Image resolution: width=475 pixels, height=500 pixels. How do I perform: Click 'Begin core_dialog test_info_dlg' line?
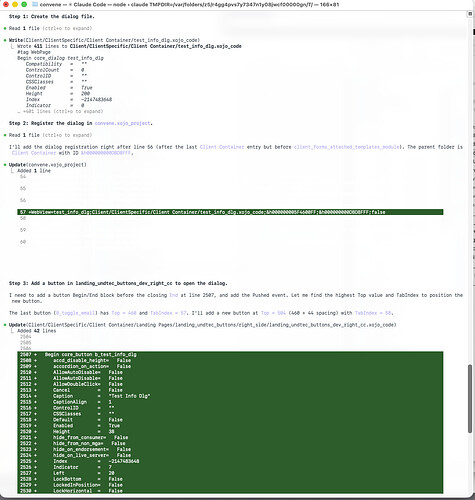pyautogui.click(x=60, y=58)
